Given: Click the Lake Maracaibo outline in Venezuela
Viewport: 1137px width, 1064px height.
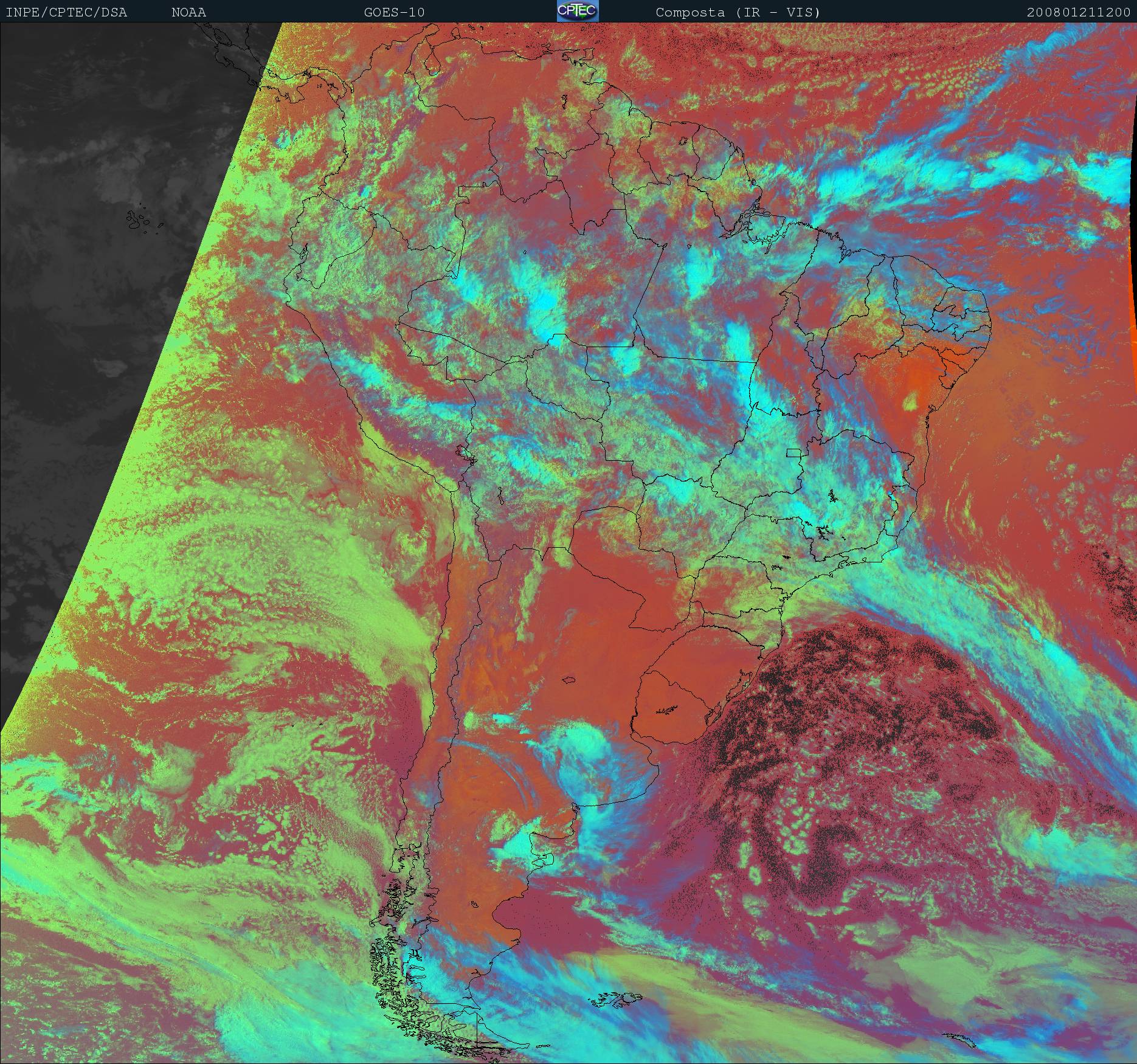Looking at the screenshot, I should [432, 62].
